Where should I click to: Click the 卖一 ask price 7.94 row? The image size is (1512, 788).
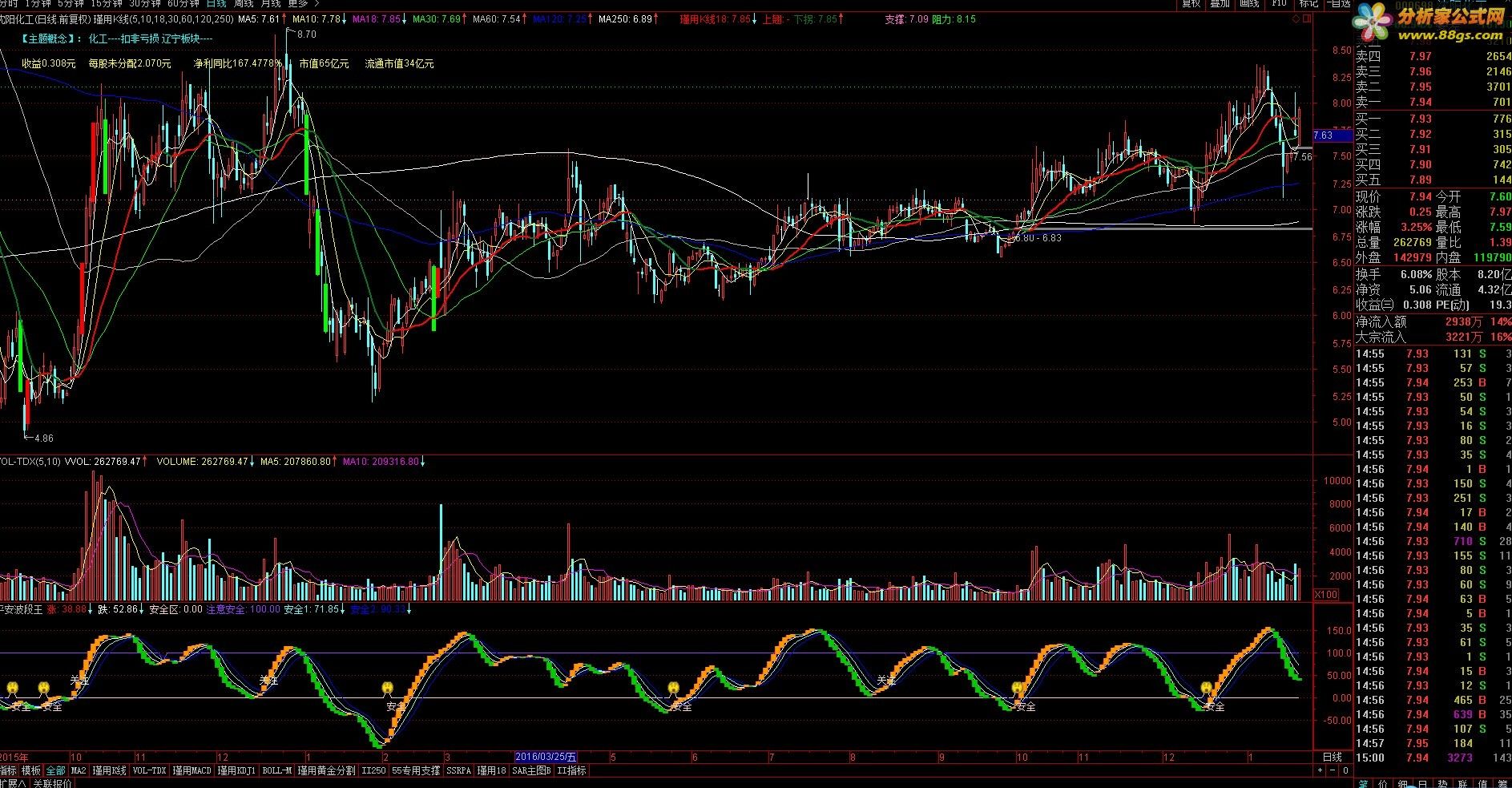click(1433, 102)
